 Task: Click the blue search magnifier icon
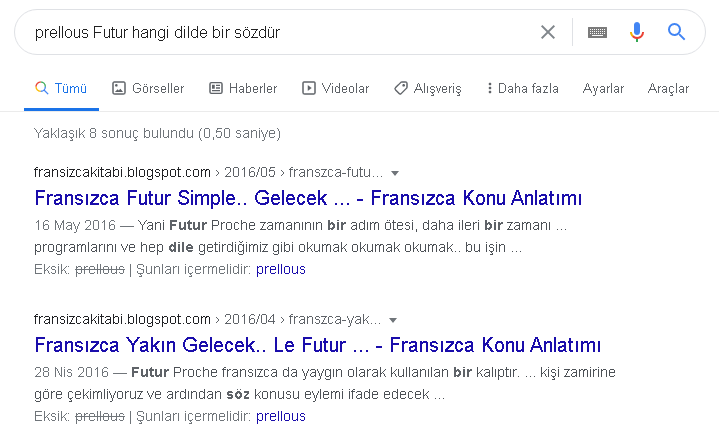[x=677, y=32]
